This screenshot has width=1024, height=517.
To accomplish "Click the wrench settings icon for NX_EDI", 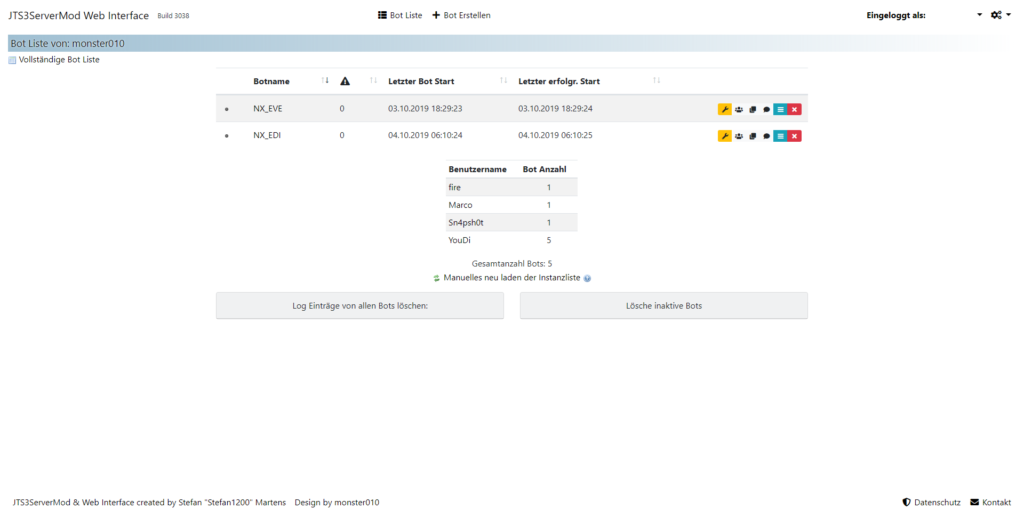I will pyautogui.click(x=724, y=136).
